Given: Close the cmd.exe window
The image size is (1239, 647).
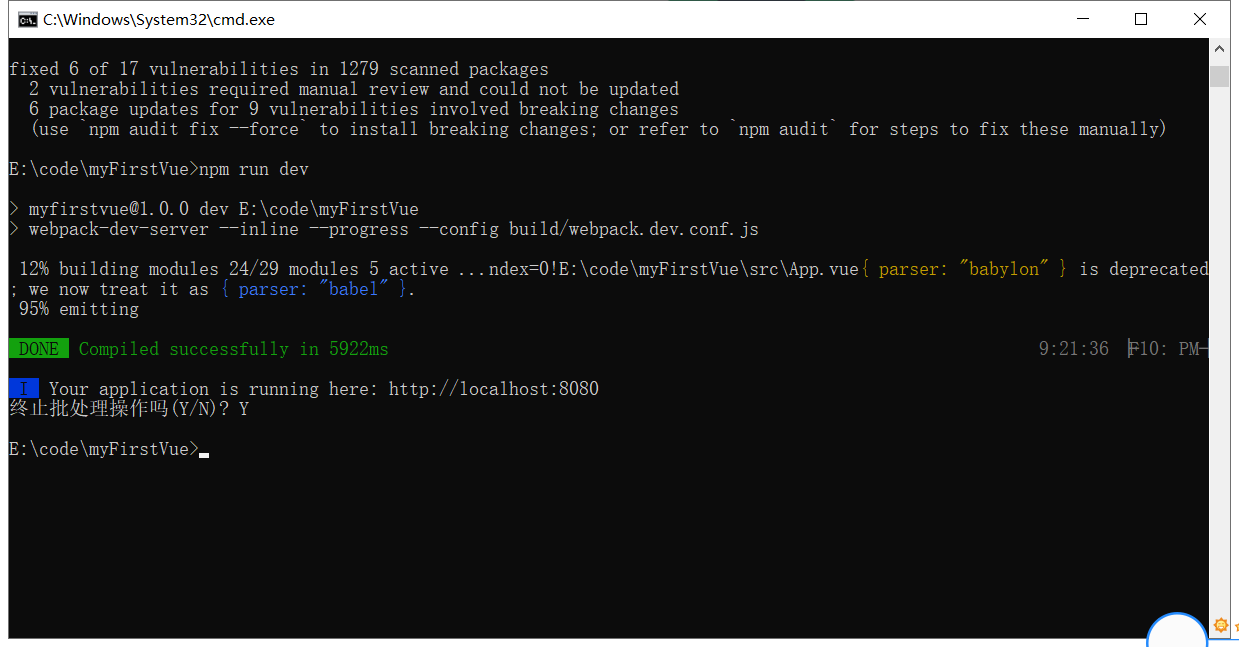Looking at the screenshot, I should coord(1200,19).
